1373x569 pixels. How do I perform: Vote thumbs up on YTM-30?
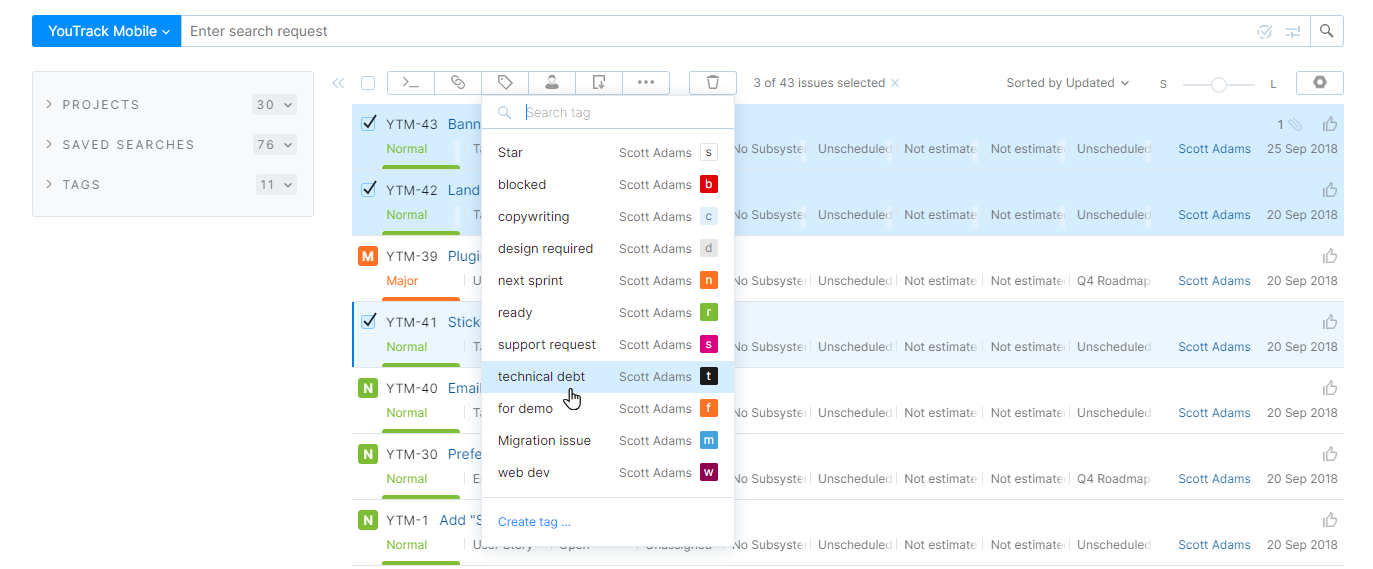tap(1330, 454)
